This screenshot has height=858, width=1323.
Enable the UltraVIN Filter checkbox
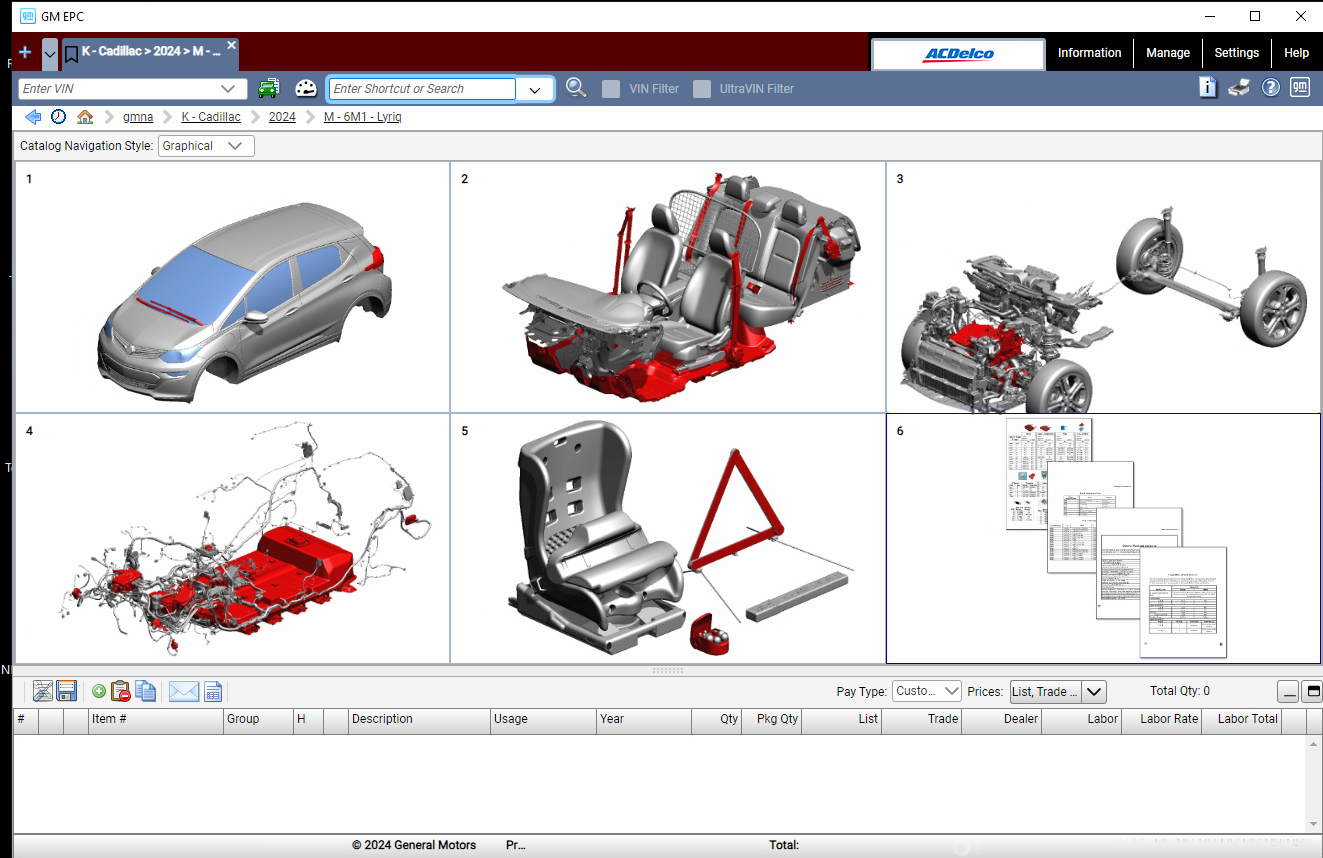(702, 89)
